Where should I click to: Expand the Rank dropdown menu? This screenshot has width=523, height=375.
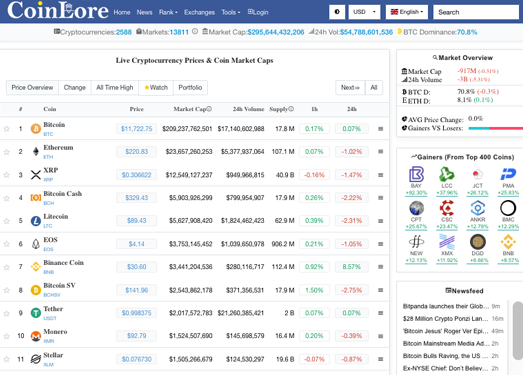pos(168,12)
